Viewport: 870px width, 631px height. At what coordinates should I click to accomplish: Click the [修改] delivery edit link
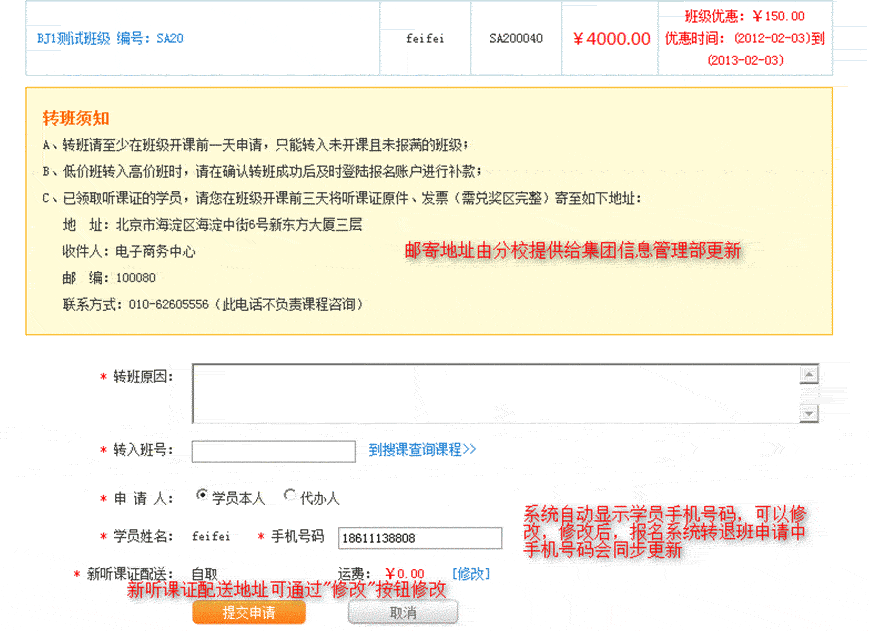(x=471, y=573)
